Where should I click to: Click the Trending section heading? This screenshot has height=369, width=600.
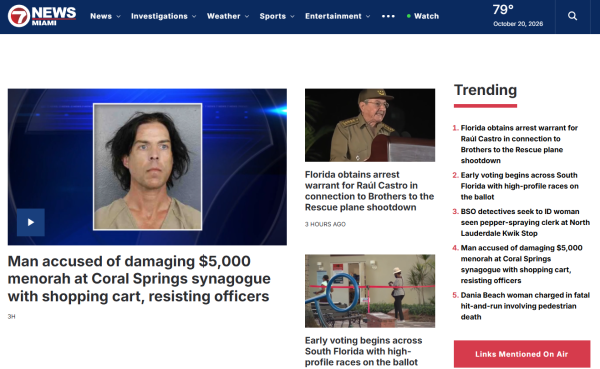[x=485, y=90]
